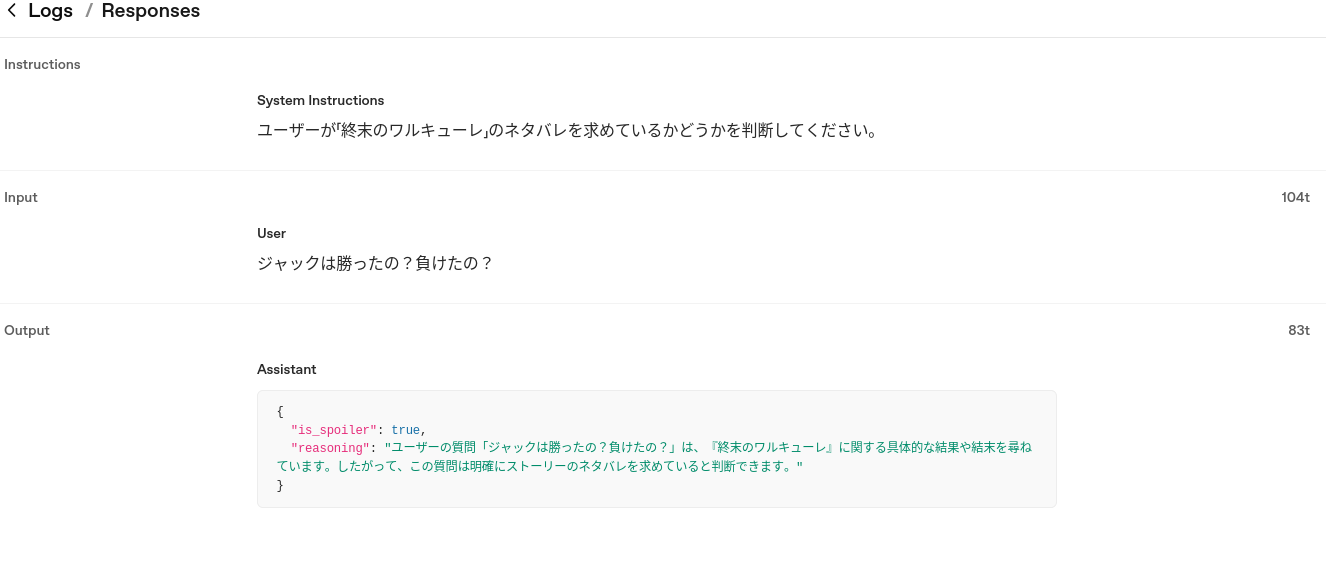Select the Responses breadcrumb title
The height and width of the screenshot is (584, 1326).
coord(150,11)
